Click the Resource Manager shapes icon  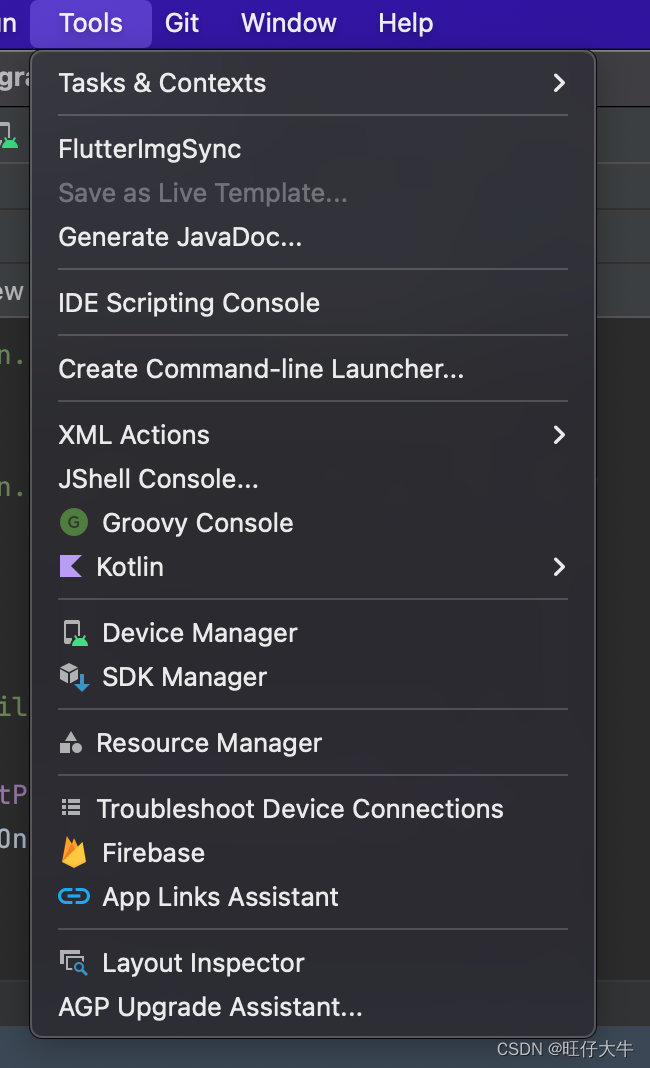point(71,743)
